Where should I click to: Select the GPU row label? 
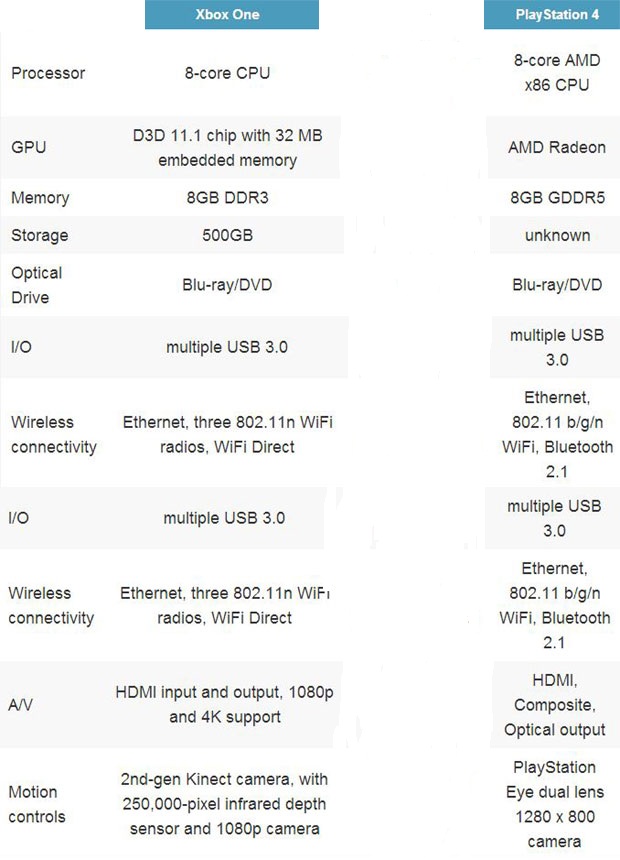tap(29, 147)
